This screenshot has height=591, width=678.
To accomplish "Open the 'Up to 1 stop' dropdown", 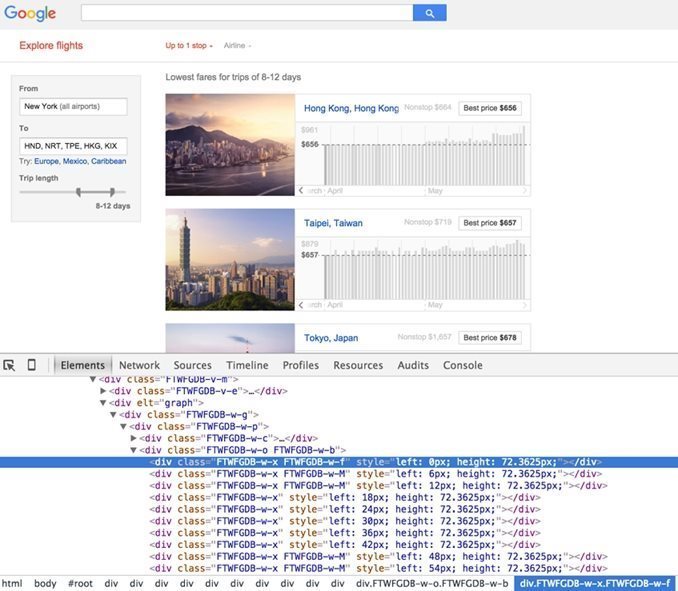I will click(x=188, y=46).
